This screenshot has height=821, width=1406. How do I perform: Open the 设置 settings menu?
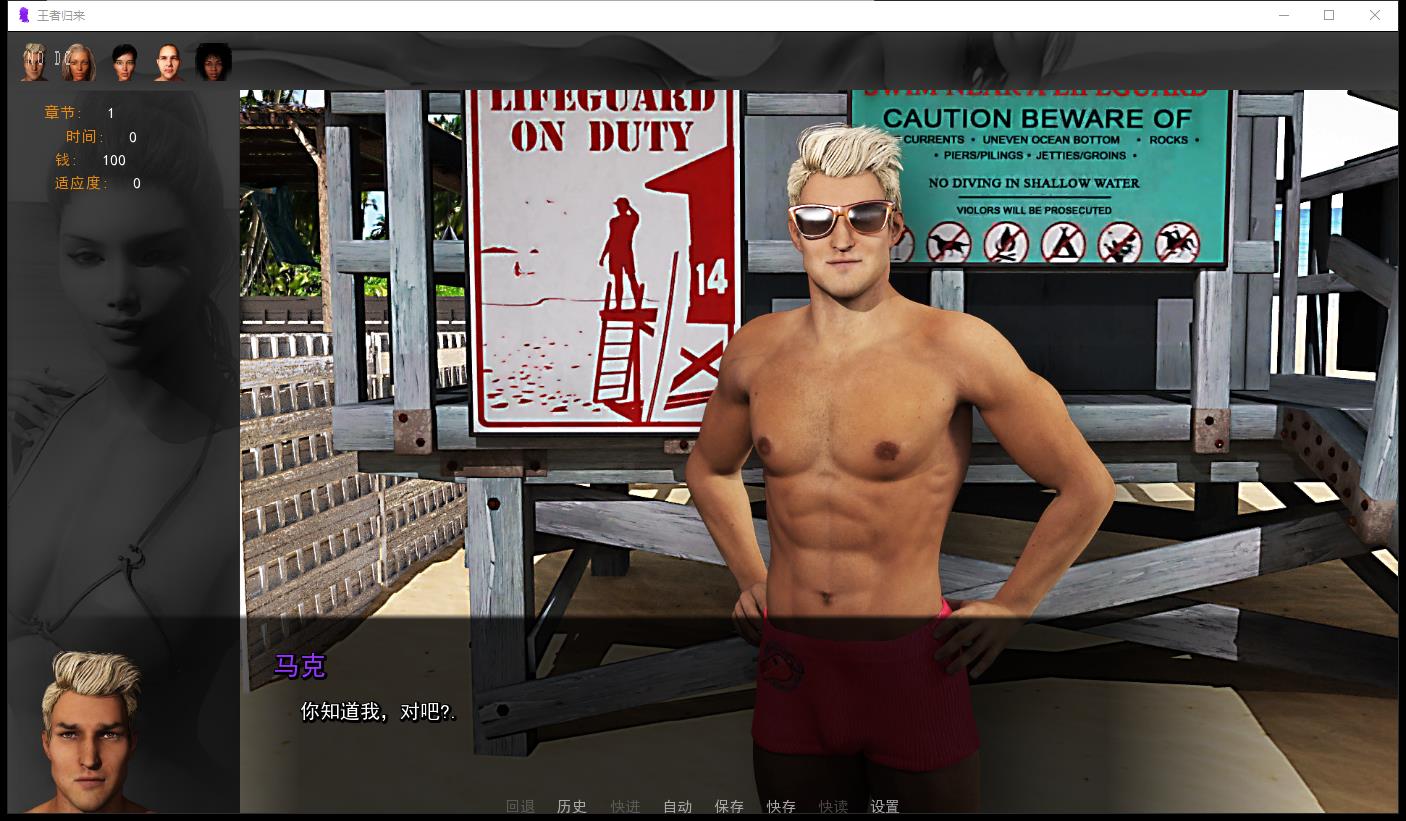tap(885, 806)
